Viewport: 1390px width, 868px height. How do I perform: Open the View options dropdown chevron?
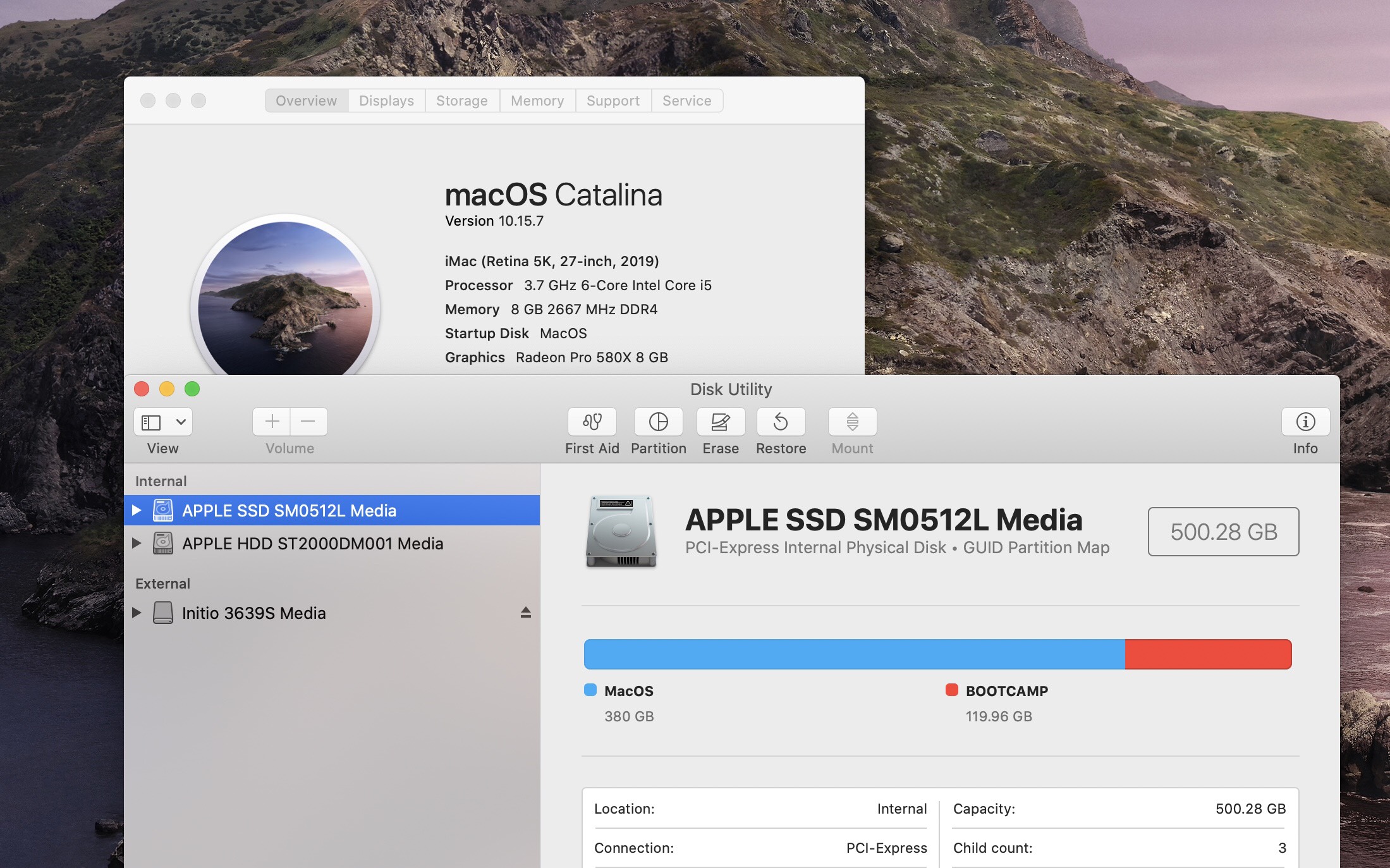pyautogui.click(x=182, y=422)
